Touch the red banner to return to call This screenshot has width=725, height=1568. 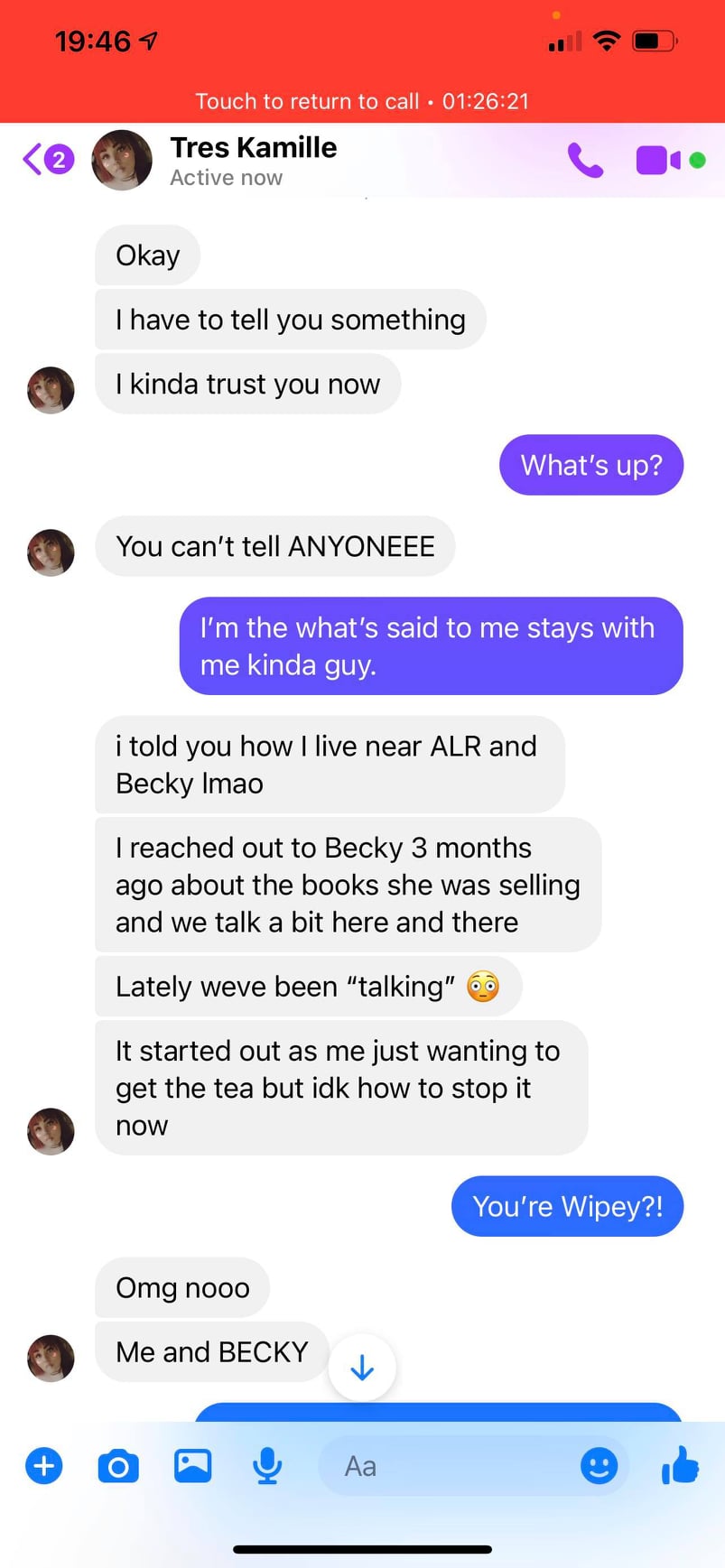(x=362, y=101)
